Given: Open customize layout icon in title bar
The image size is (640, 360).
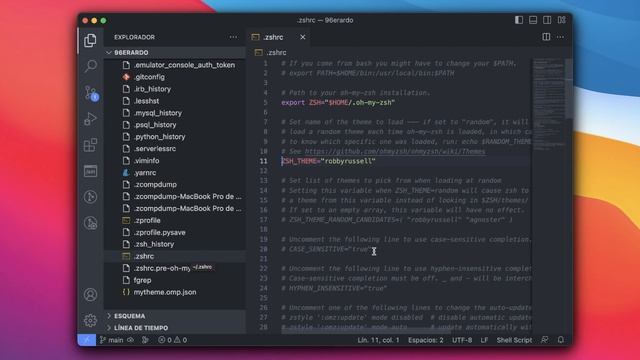Looking at the screenshot, I should pyautogui.click(x=562, y=20).
